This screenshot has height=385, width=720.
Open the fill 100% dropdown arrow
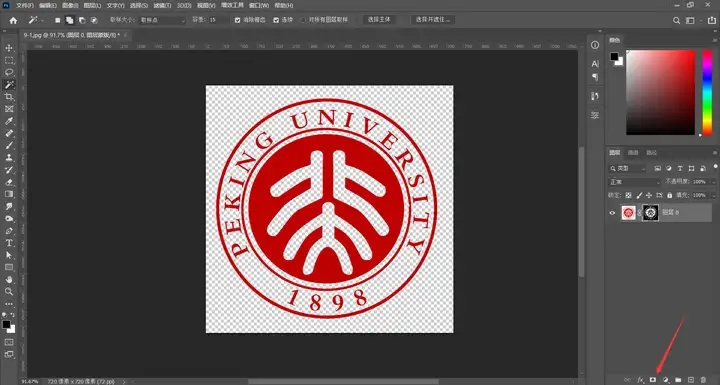713,195
